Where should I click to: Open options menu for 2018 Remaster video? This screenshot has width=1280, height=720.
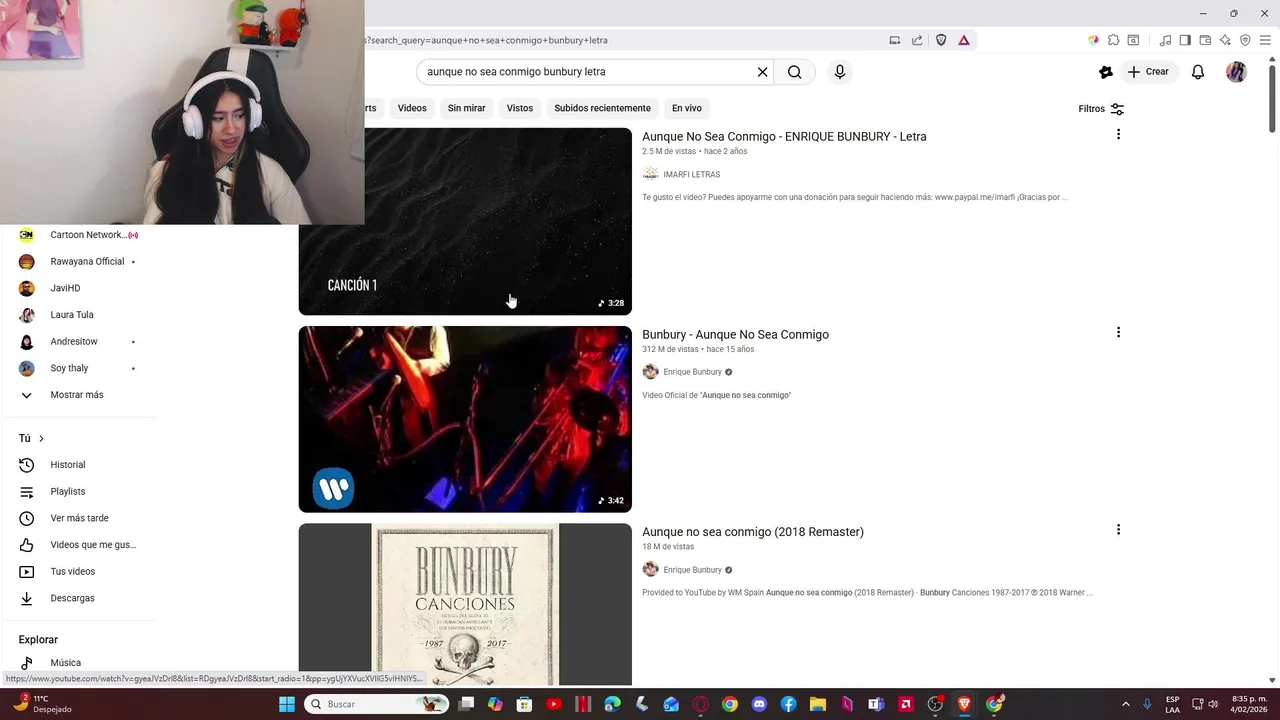coord(1118,530)
